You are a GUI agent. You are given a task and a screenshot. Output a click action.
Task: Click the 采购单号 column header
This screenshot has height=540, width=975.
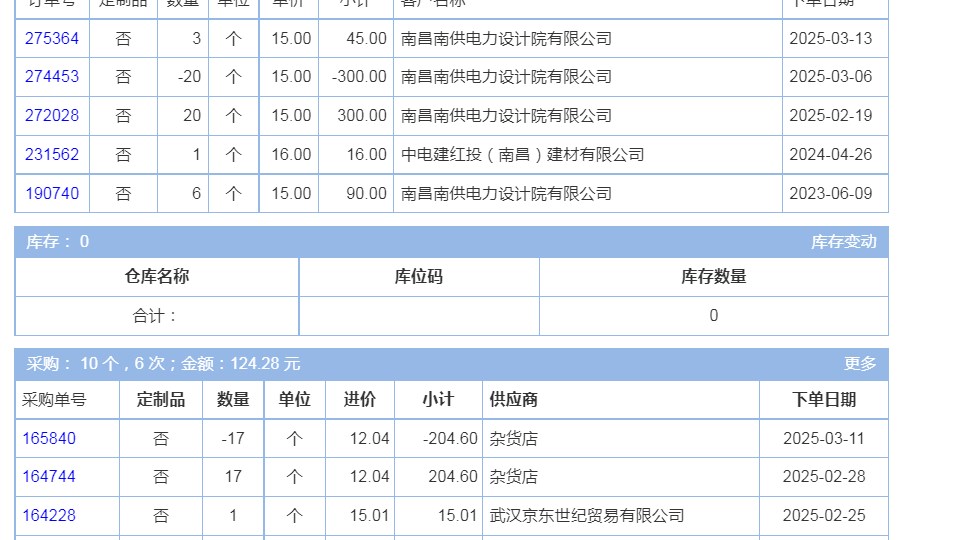point(55,400)
